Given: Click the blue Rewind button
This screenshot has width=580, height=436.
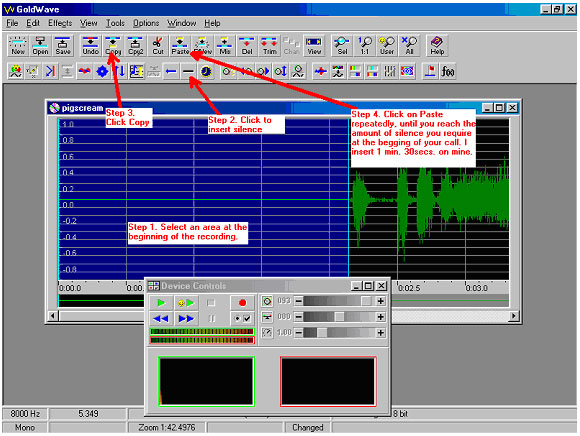Looking at the screenshot, I should coord(161,318).
